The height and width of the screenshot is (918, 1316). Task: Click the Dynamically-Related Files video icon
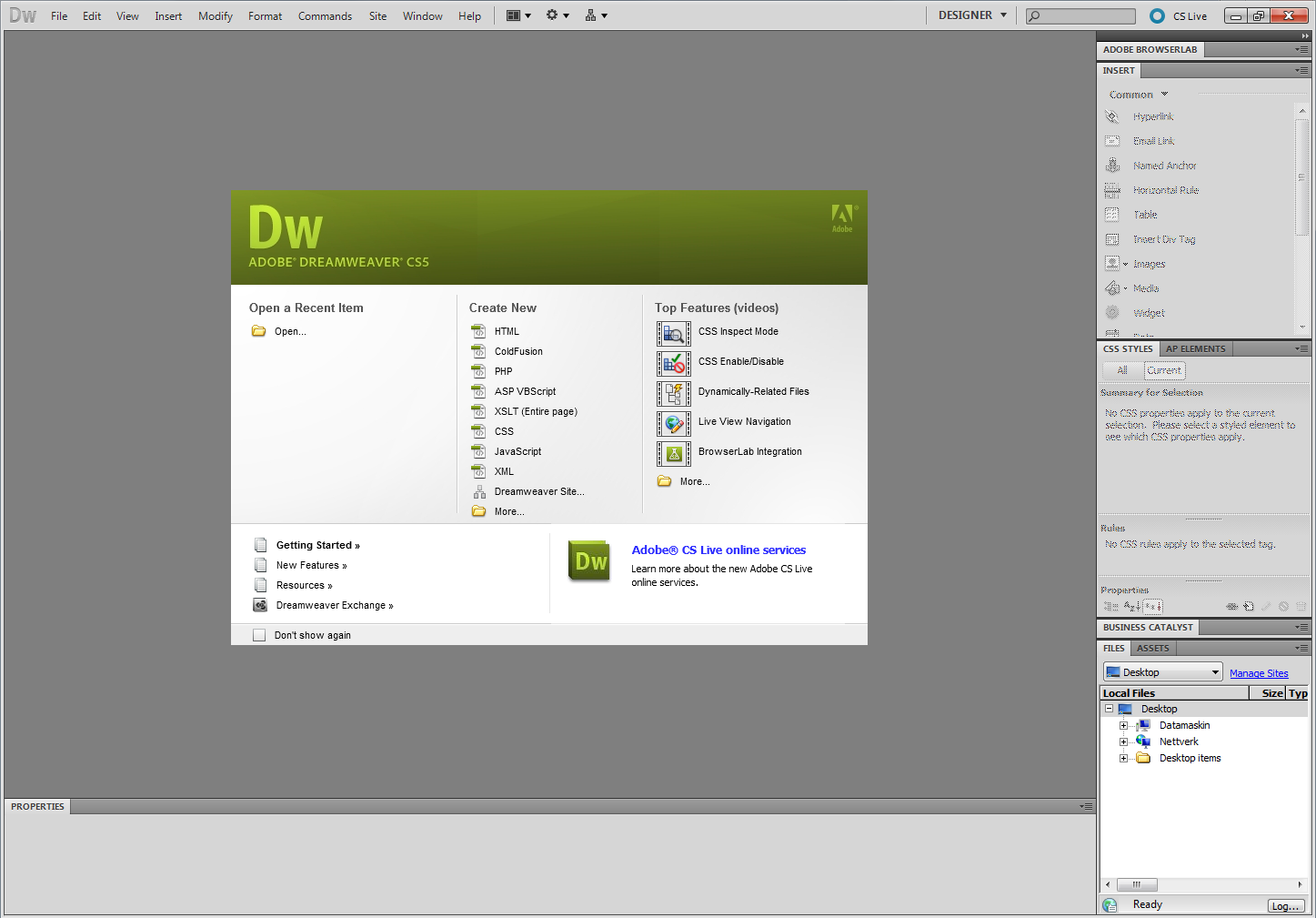[674, 393]
